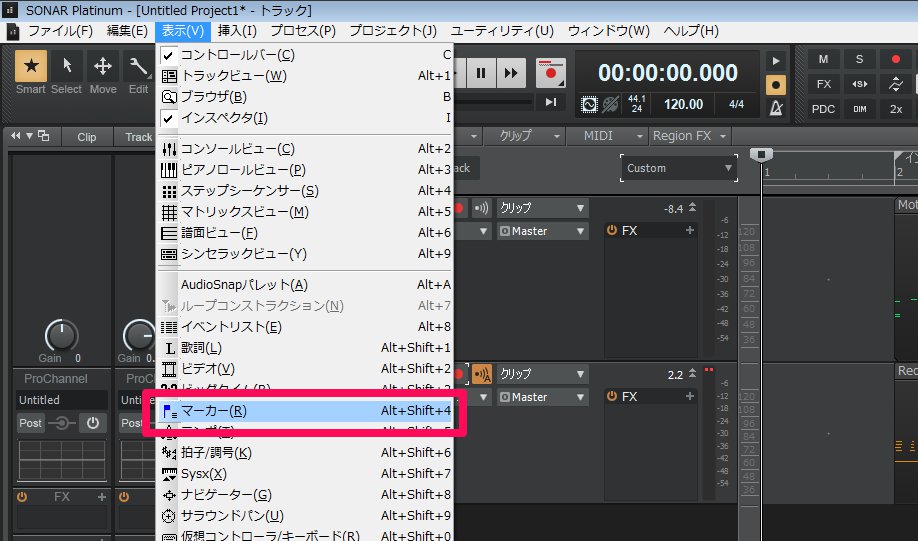Viewport: 918px width, 541px height.
Task: Open Piano Roll View entry
Action: 306,170
